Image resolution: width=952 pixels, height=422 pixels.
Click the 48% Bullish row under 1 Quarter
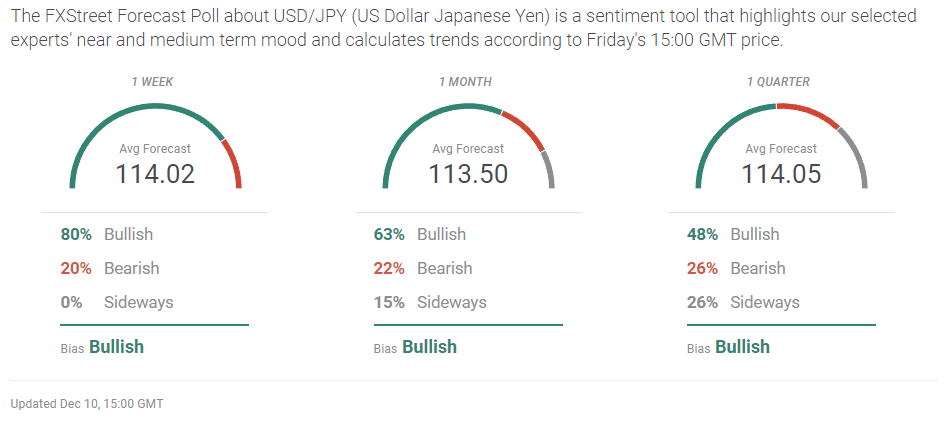[732, 234]
